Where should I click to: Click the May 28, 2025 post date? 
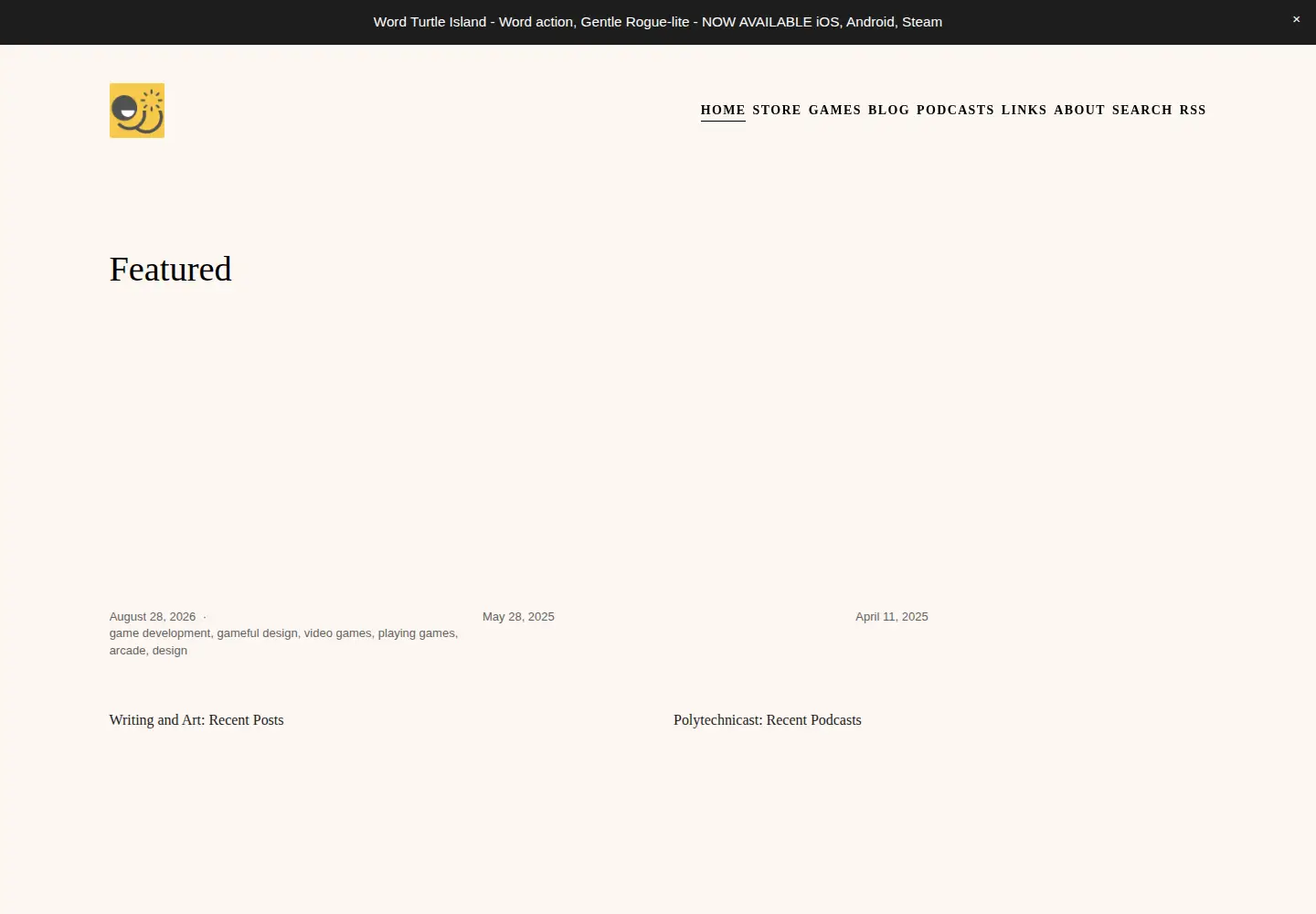[518, 617]
